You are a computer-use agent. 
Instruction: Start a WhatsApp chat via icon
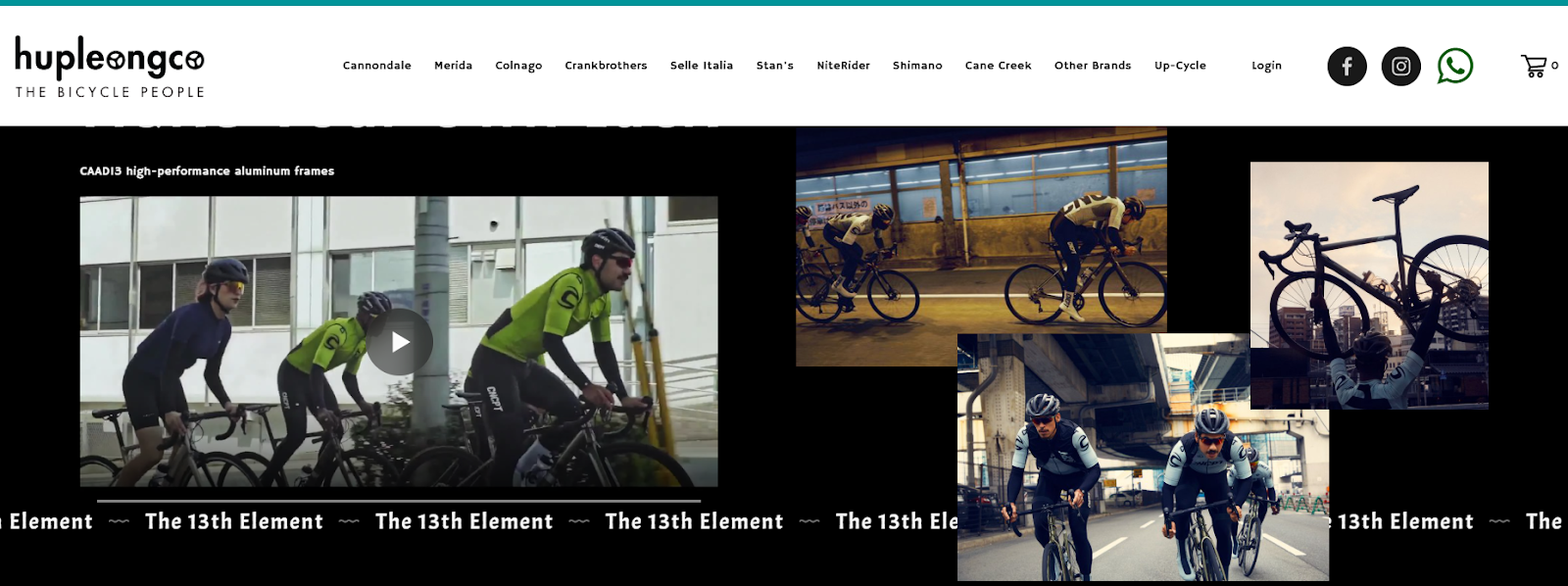(x=1455, y=66)
